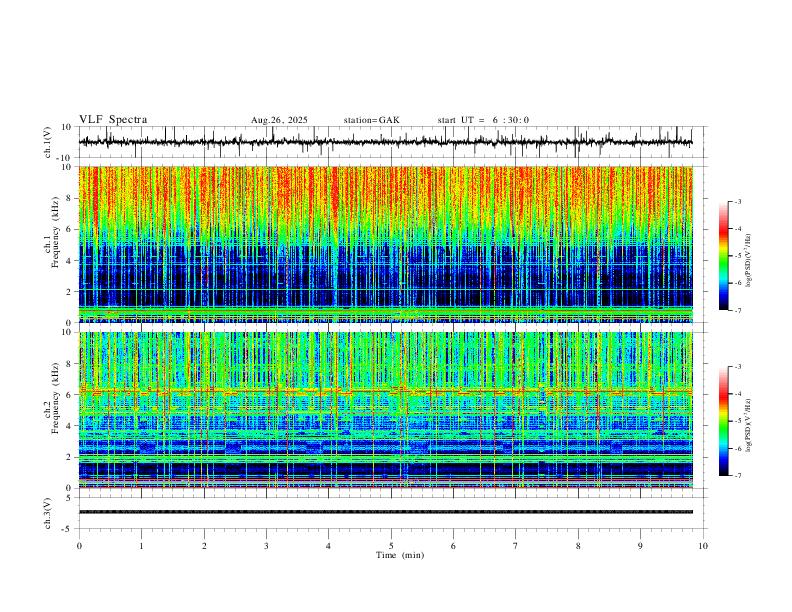This screenshot has width=792, height=612.
Task: Click "-7" tick on upper color bar
Action: pyautogui.click(x=737, y=310)
